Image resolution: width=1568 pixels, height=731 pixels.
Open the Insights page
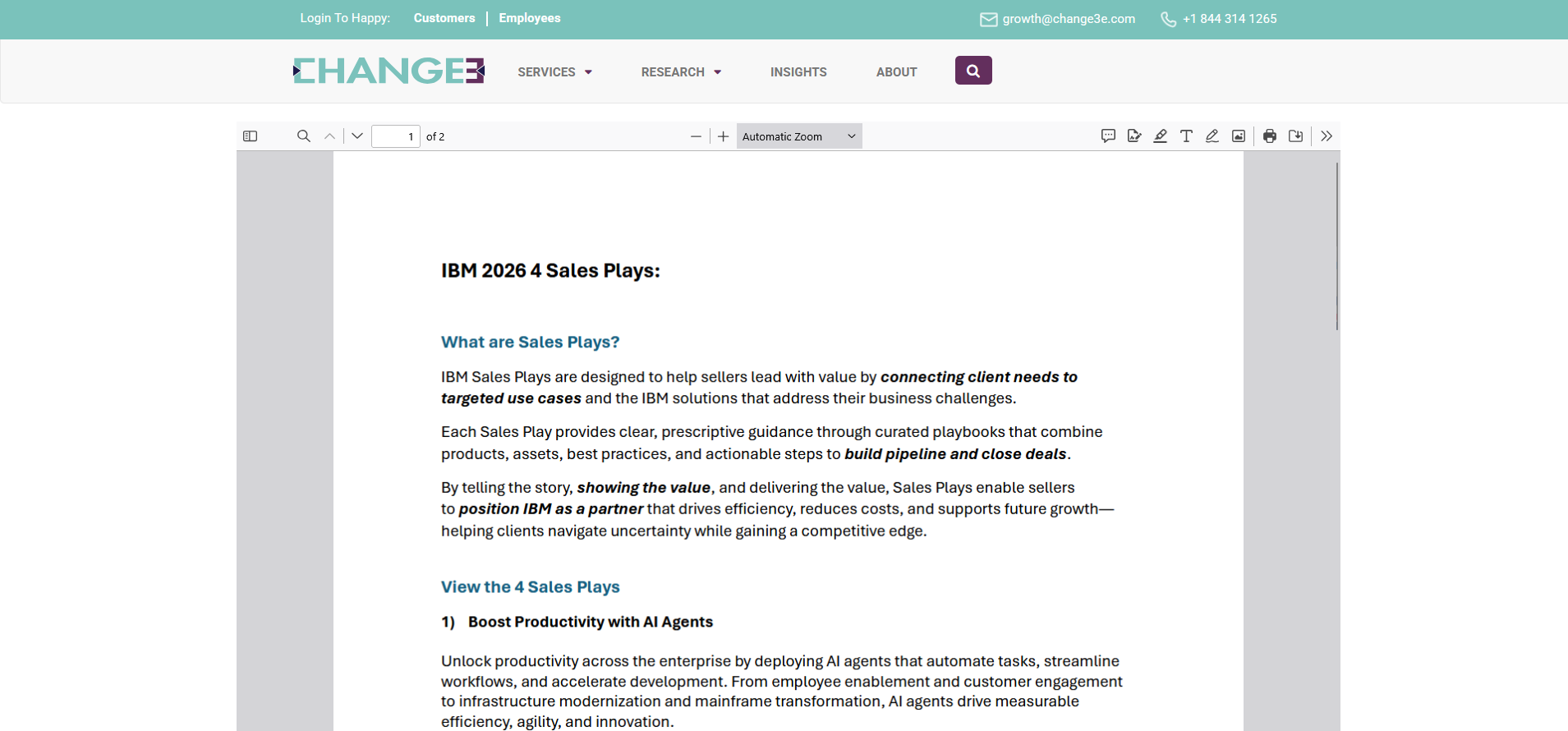(798, 72)
